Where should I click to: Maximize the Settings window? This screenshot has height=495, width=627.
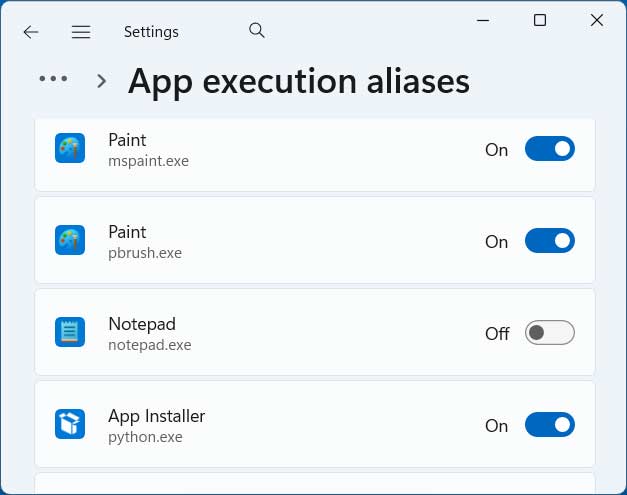[x=540, y=20]
